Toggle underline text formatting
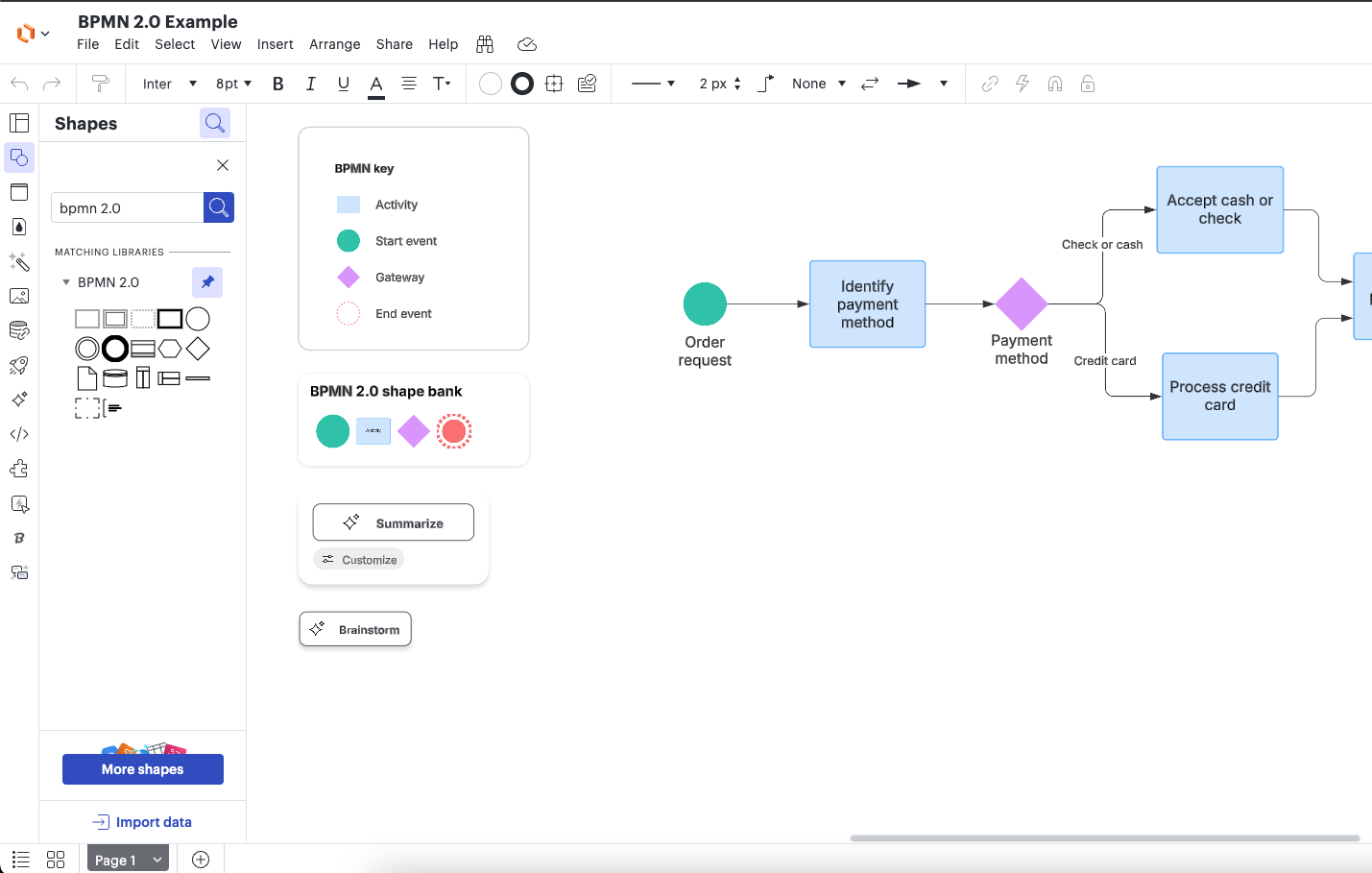 pos(343,84)
